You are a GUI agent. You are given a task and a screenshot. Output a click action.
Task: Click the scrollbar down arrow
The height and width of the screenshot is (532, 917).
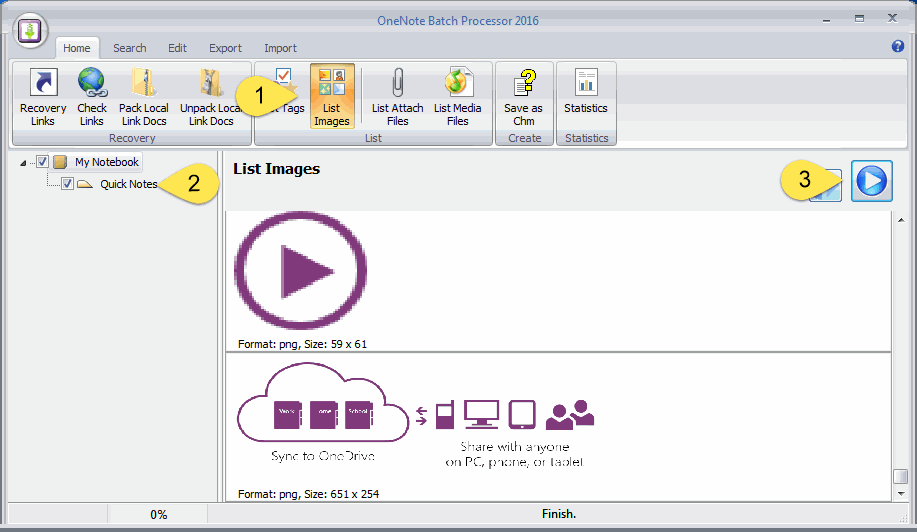[x=901, y=493]
